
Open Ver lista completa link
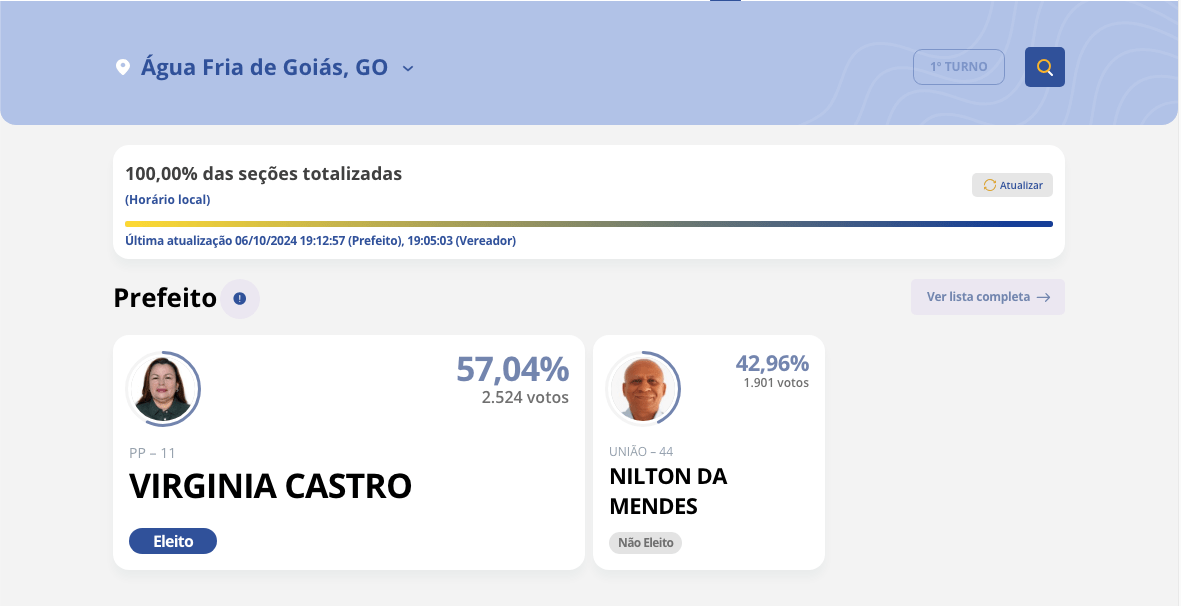pyautogui.click(x=978, y=297)
